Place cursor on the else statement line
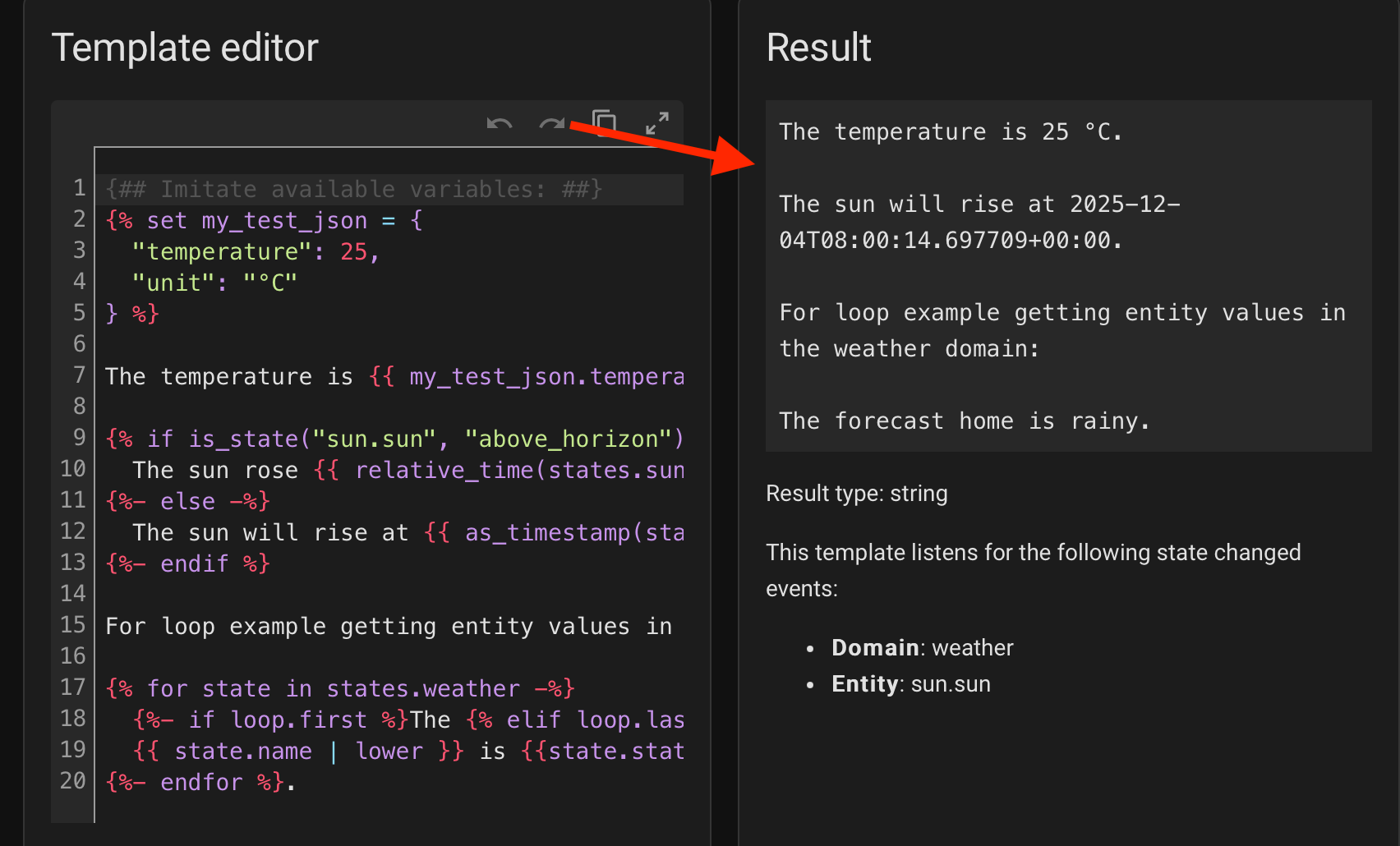The width and height of the screenshot is (1400, 846). point(187,501)
